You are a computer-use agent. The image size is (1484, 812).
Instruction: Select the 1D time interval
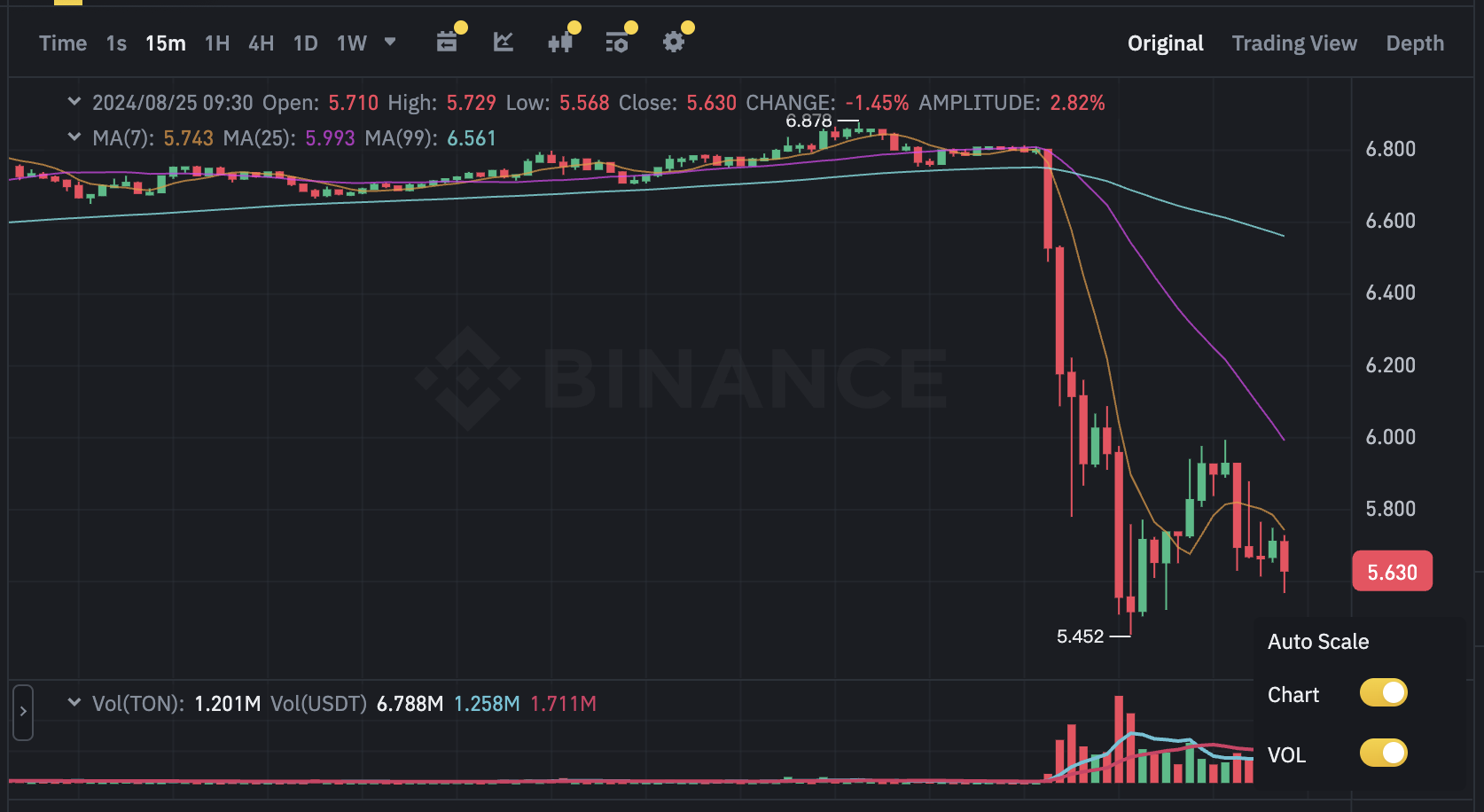click(305, 43)
